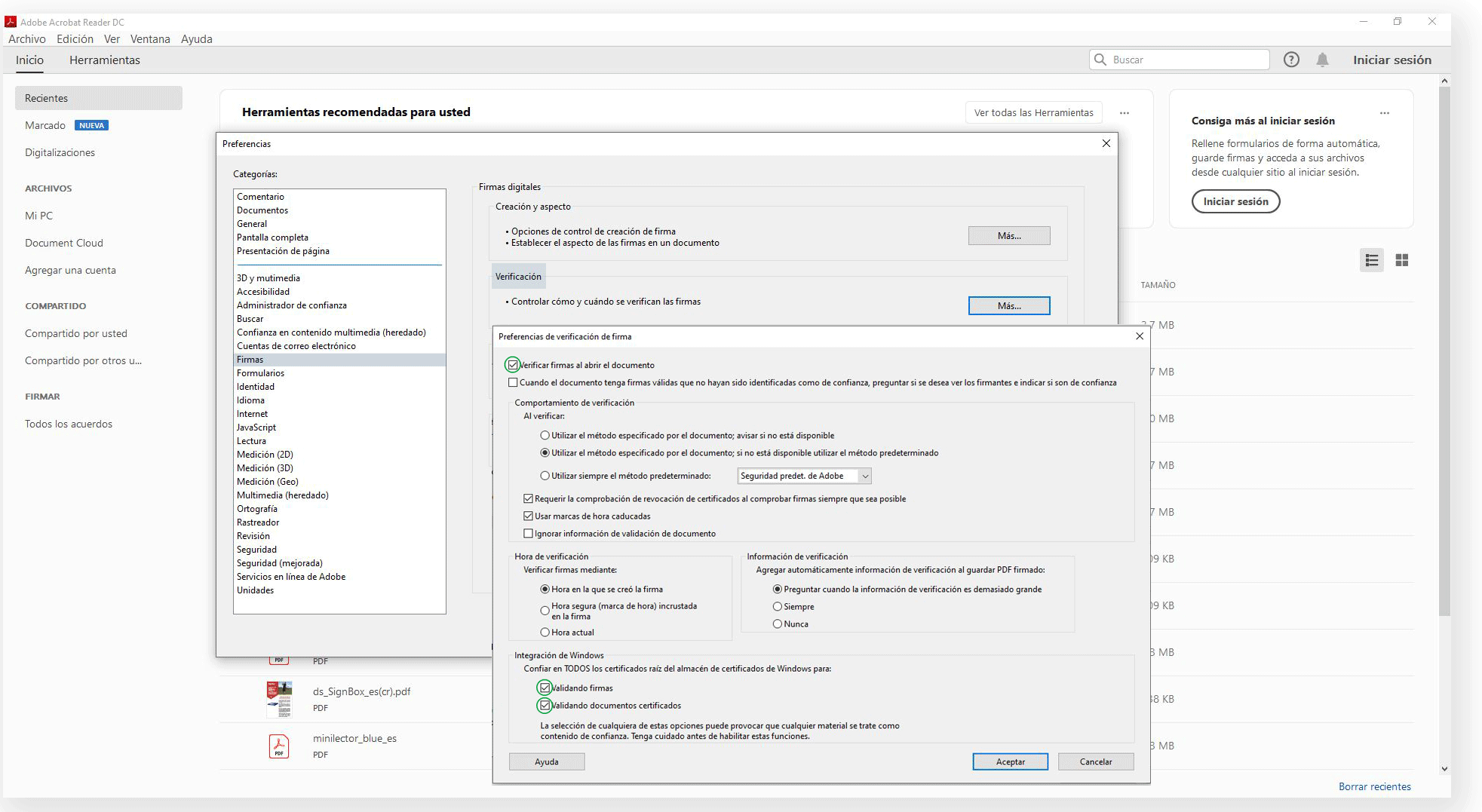Click the ds_SignBox_es(cr).pdf thumbnail
Screen dimensions: 1482x812
tap(279, 699)
